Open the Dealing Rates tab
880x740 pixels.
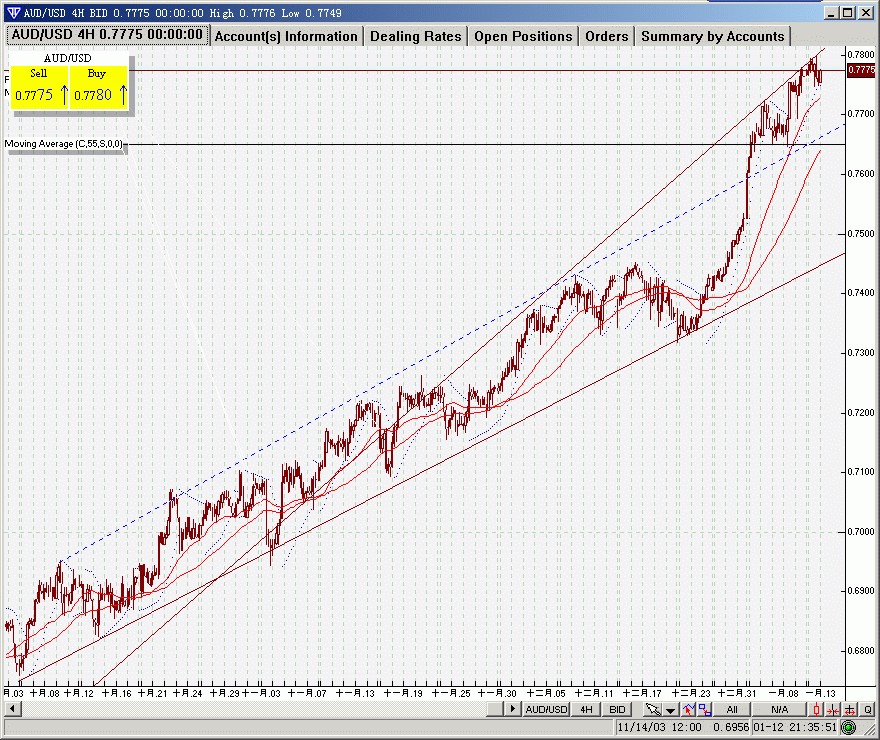416,36
